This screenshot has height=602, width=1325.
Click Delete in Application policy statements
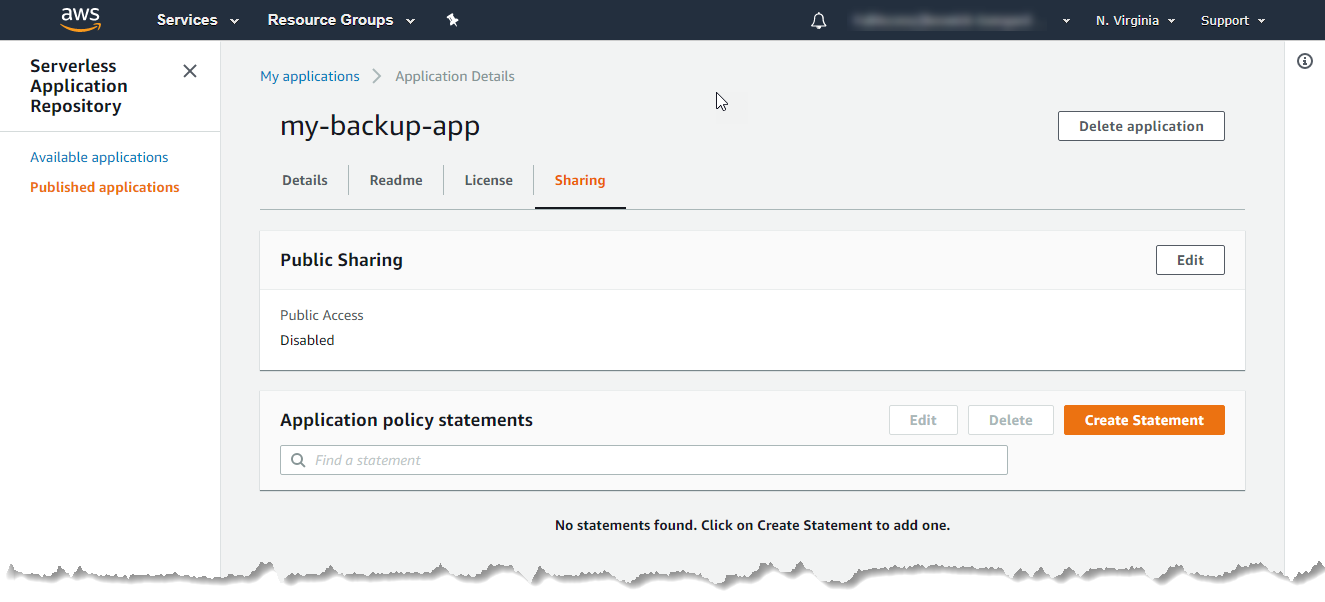[x=1011, y=420]
